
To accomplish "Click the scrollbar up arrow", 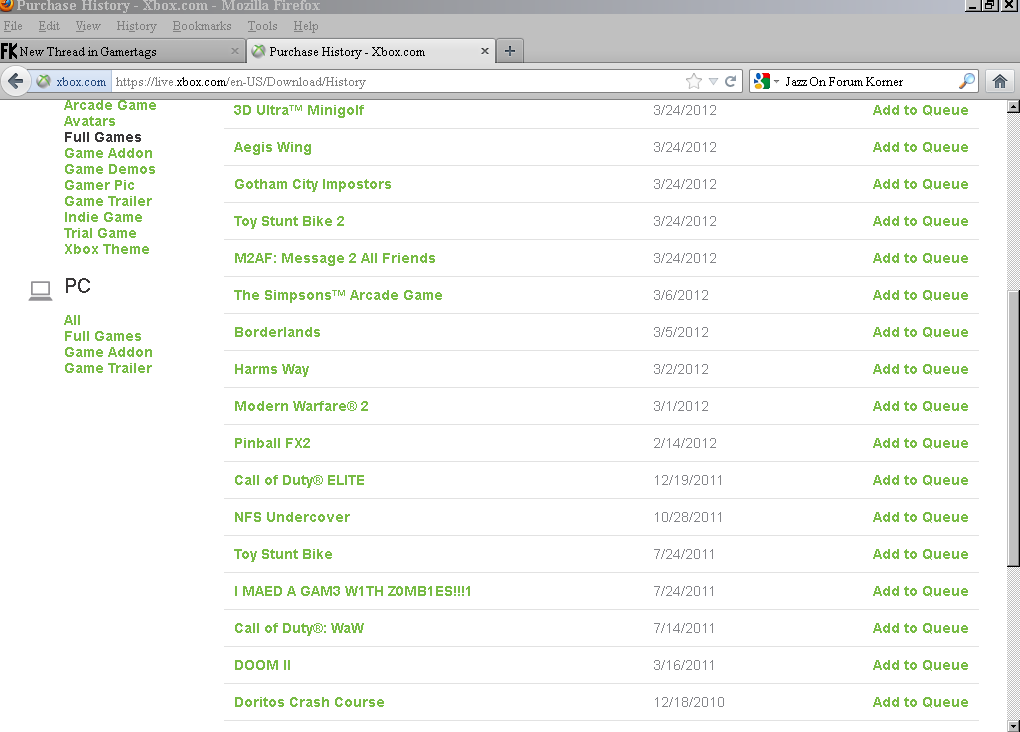I will click(x=1013, y=107).
